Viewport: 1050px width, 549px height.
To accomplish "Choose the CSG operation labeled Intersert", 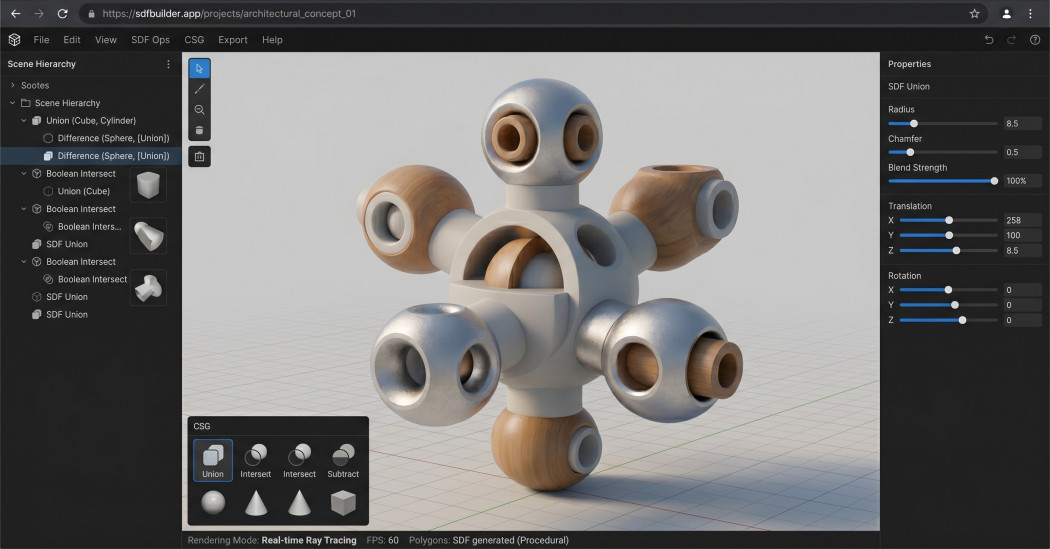I will 256,461.
